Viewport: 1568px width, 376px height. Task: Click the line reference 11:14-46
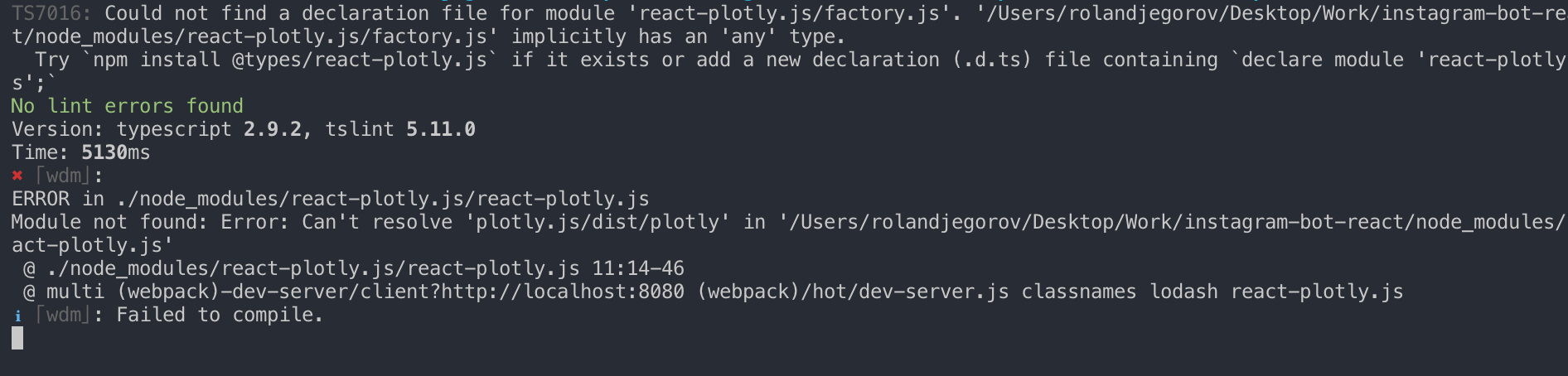pyautogui.click(x=638, y=268)
